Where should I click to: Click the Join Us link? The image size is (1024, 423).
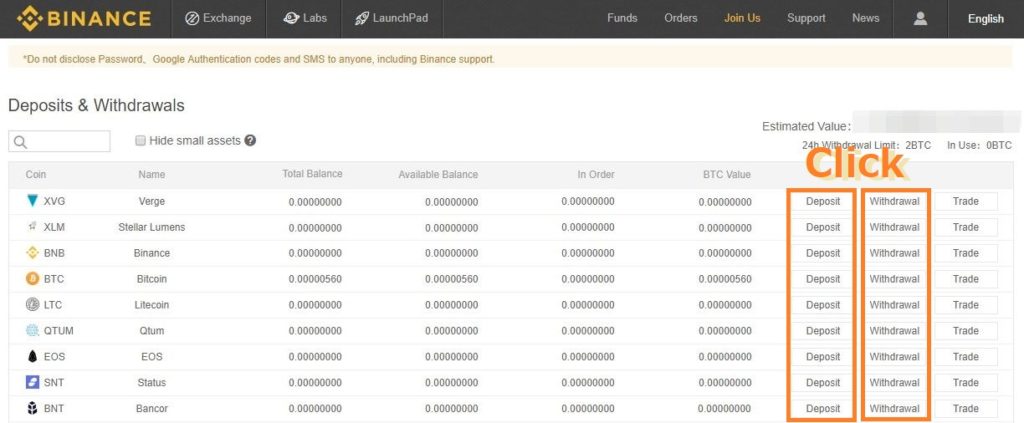pos(742,18)
